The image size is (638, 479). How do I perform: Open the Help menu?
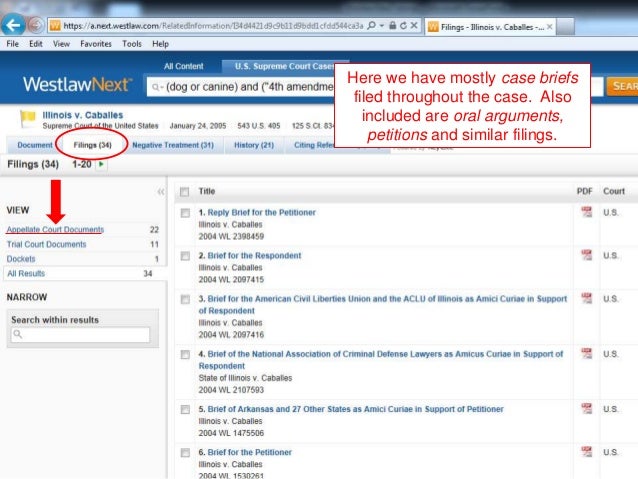(160, 44)
